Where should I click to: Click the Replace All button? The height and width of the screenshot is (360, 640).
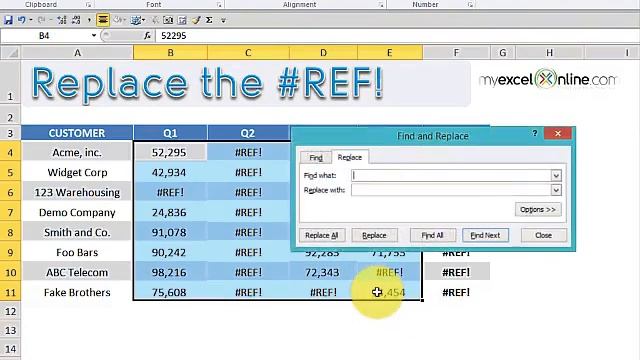(322, 235)
